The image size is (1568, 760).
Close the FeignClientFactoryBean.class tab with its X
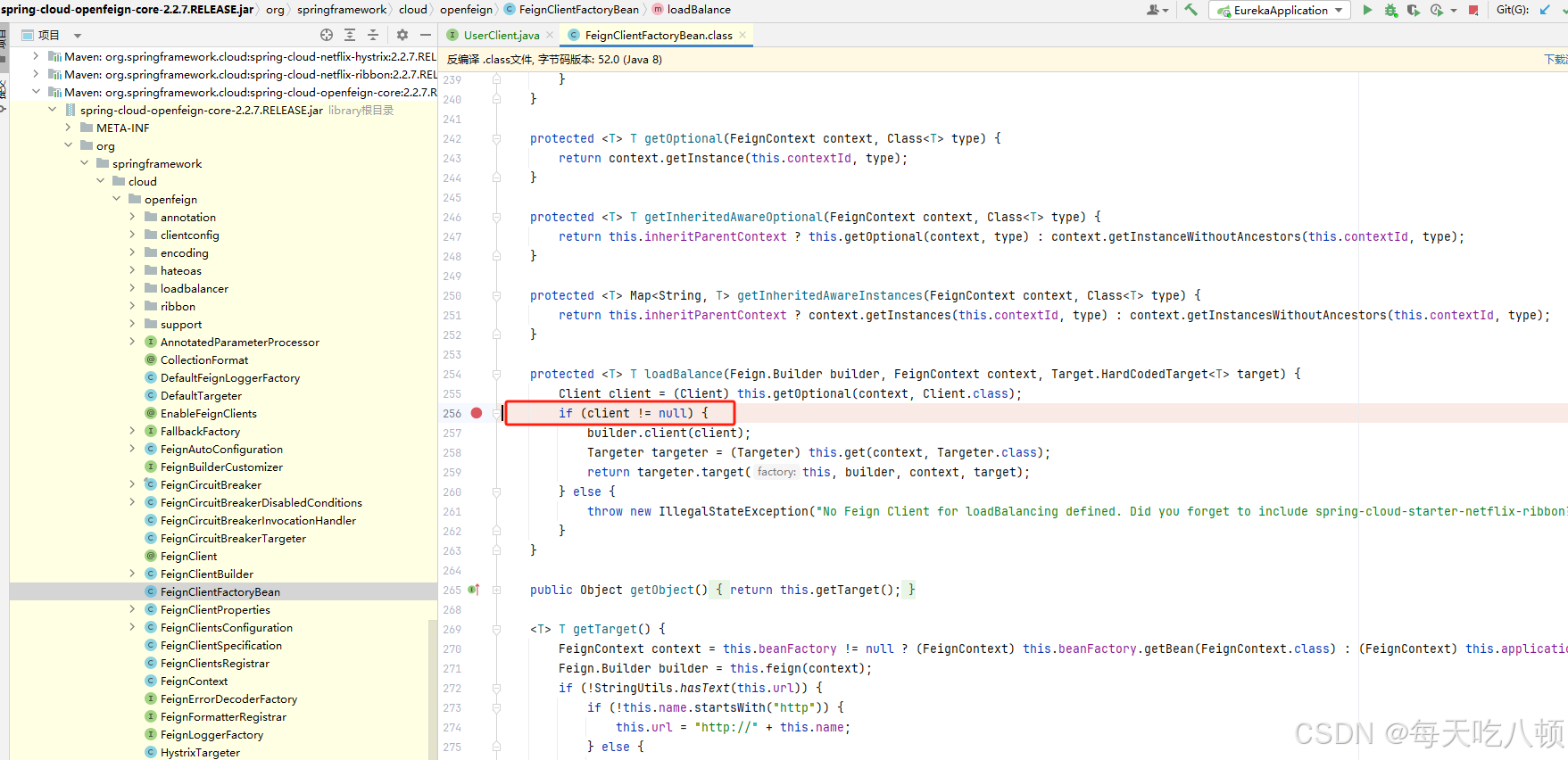[743, 35]
